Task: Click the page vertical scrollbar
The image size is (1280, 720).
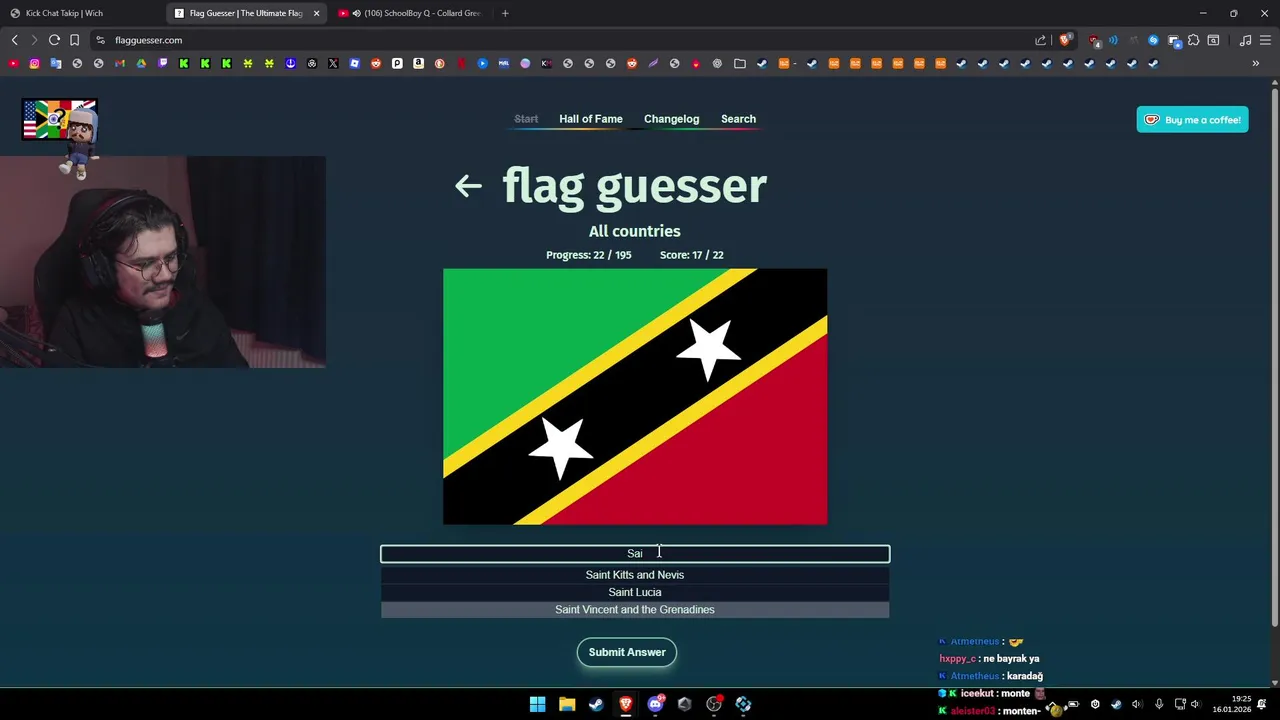Action: tap(1274, 360)
